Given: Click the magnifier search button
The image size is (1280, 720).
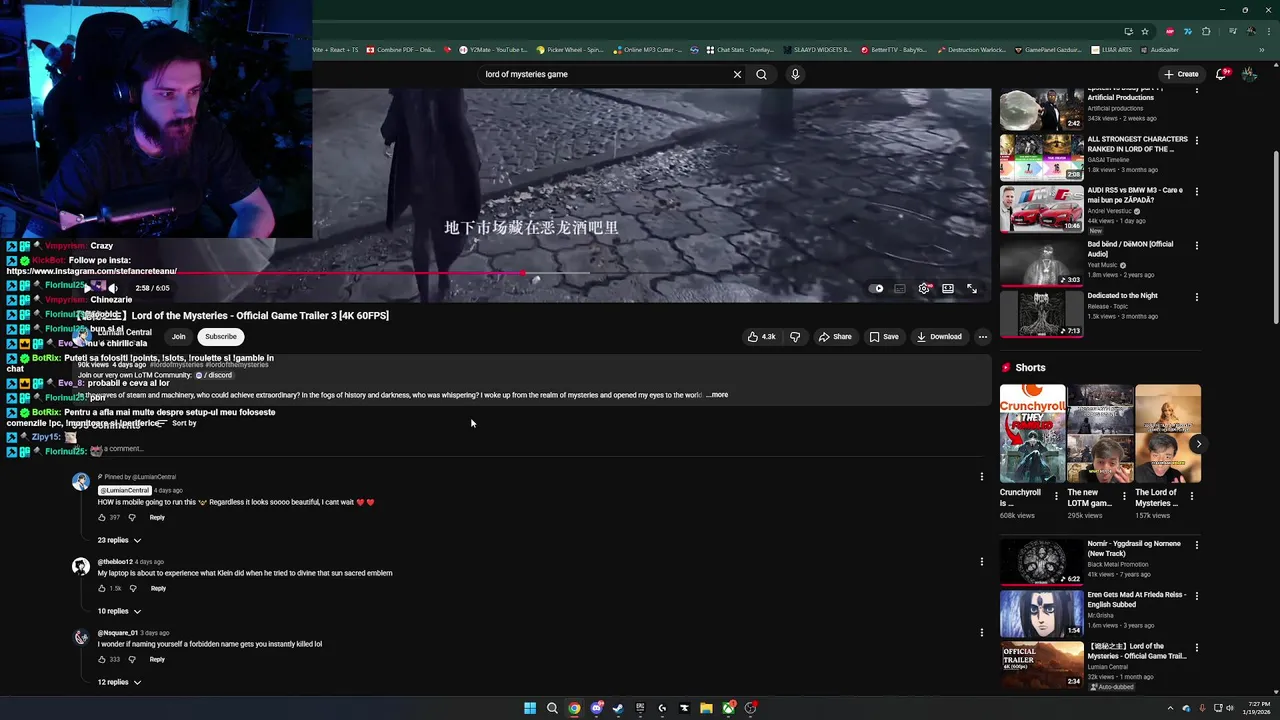Looking at the screenshot, I should point(761,74).
